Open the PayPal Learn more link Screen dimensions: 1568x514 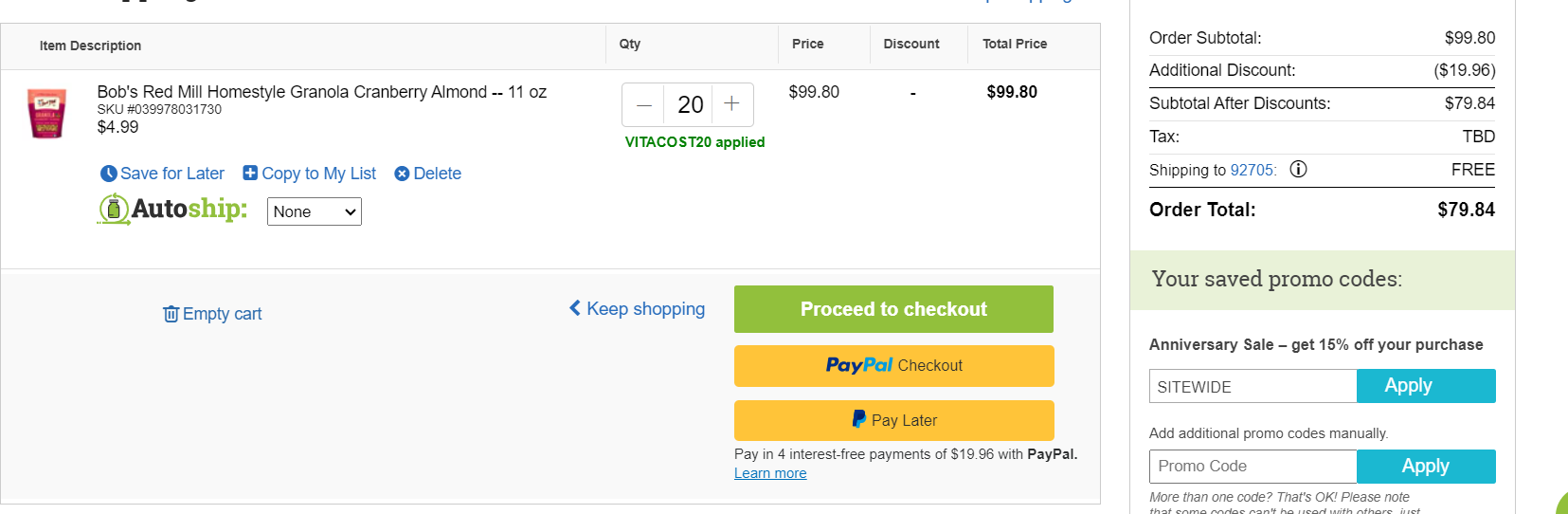770,473
